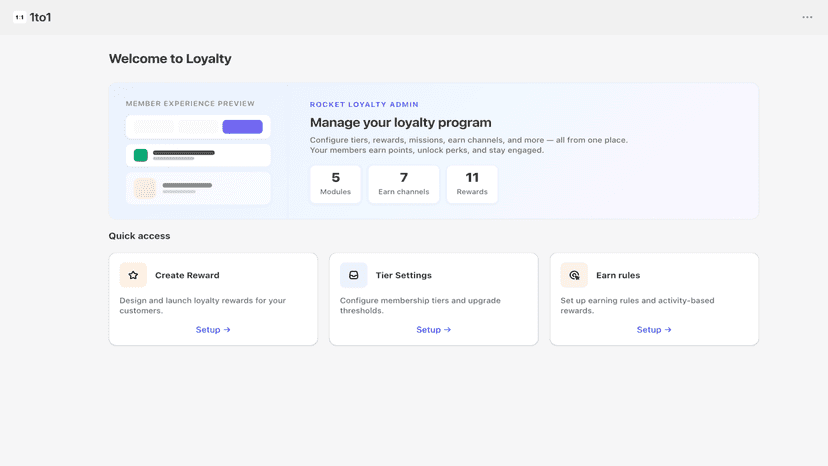Click the green square in member preview
The image size is (828, 466).
pos(140,155)
